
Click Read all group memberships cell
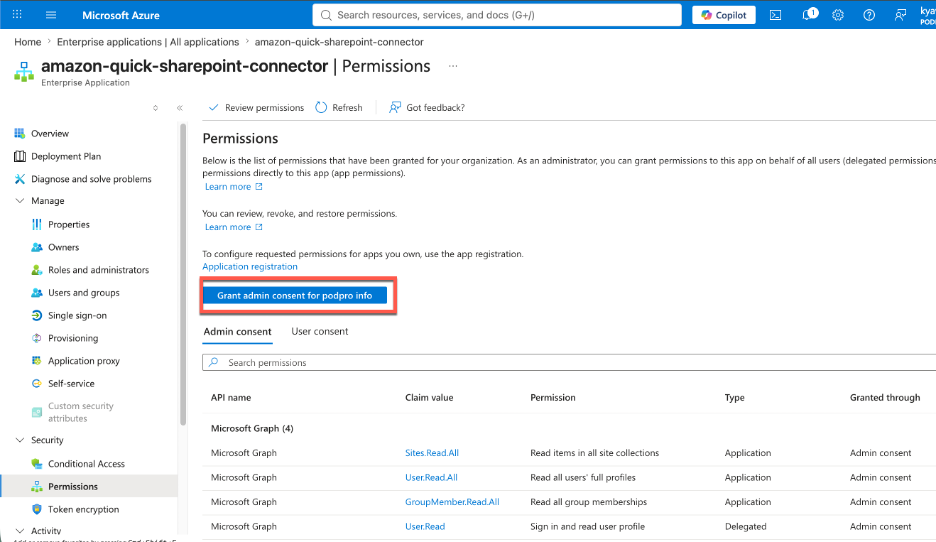pos(589,502)
